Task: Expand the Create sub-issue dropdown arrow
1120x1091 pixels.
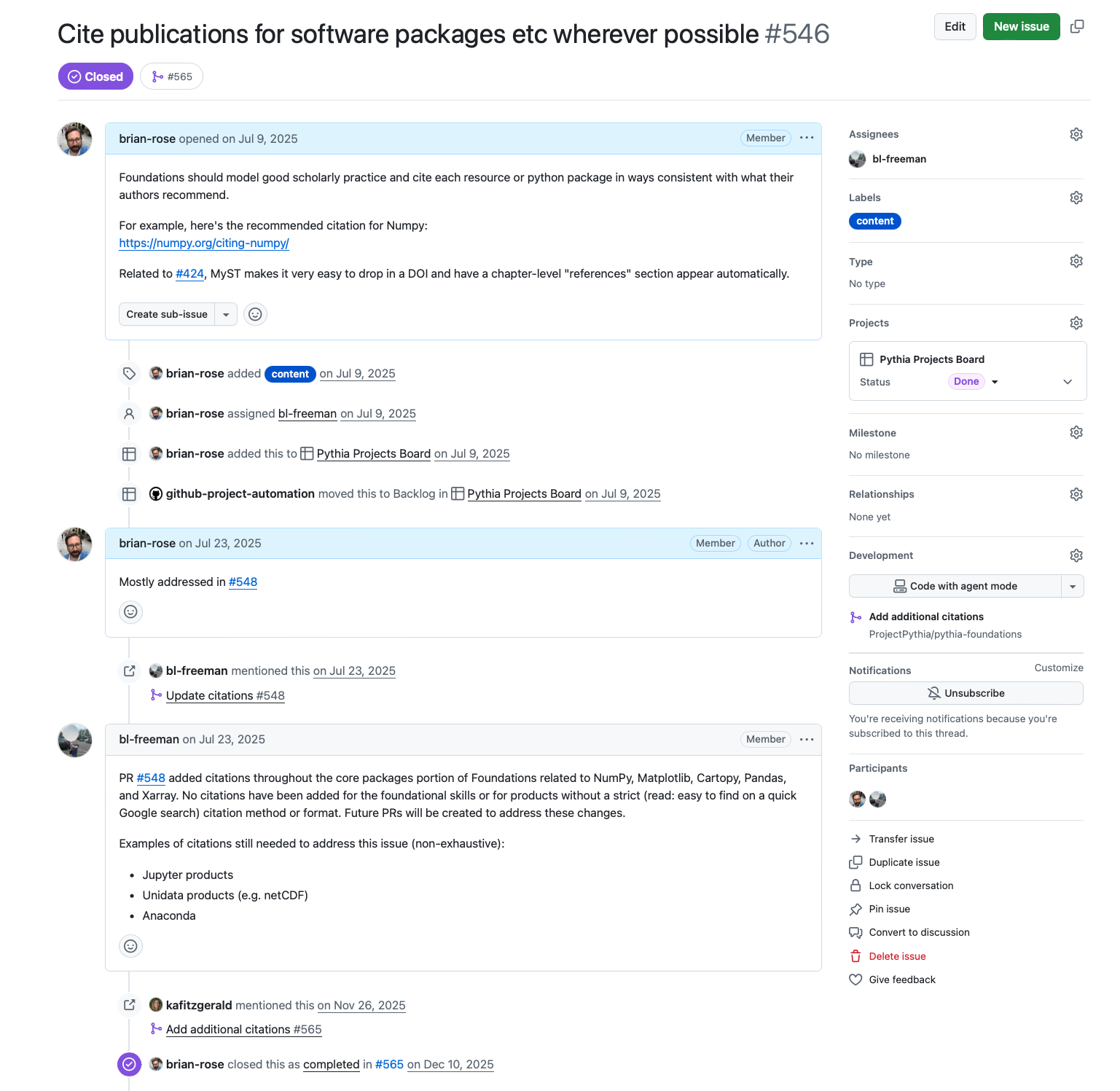Action: (226, 314)
